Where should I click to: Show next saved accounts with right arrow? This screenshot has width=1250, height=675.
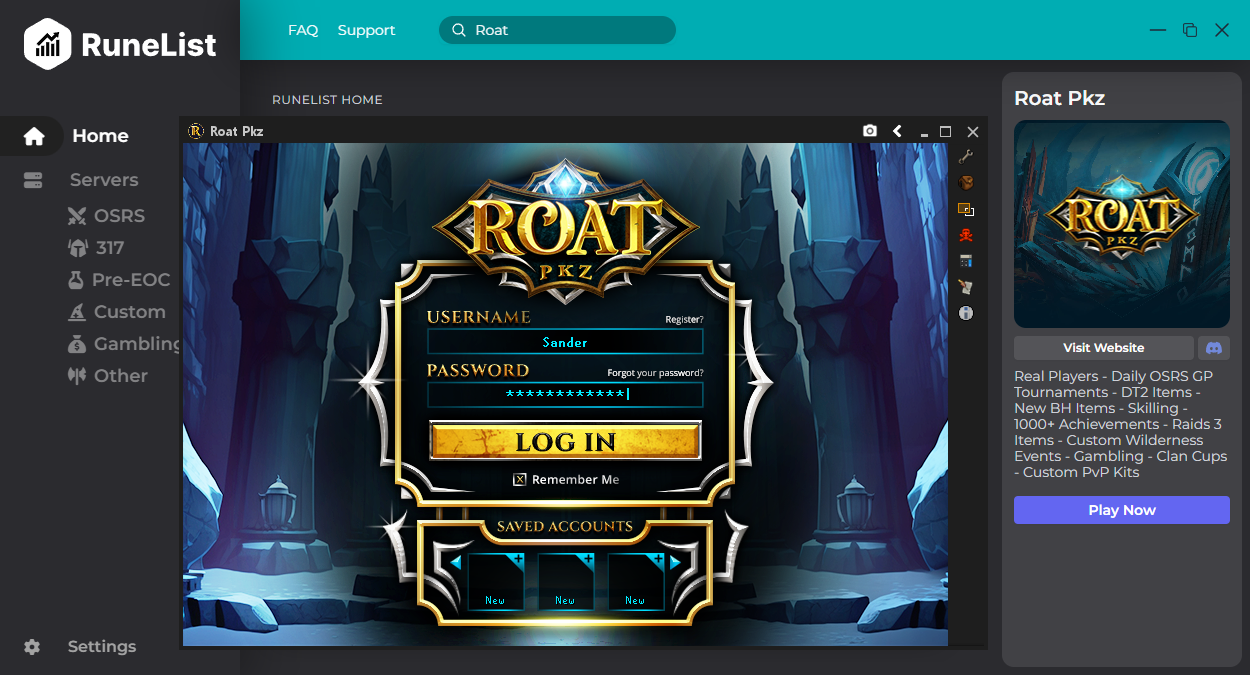tap(675, 563)
